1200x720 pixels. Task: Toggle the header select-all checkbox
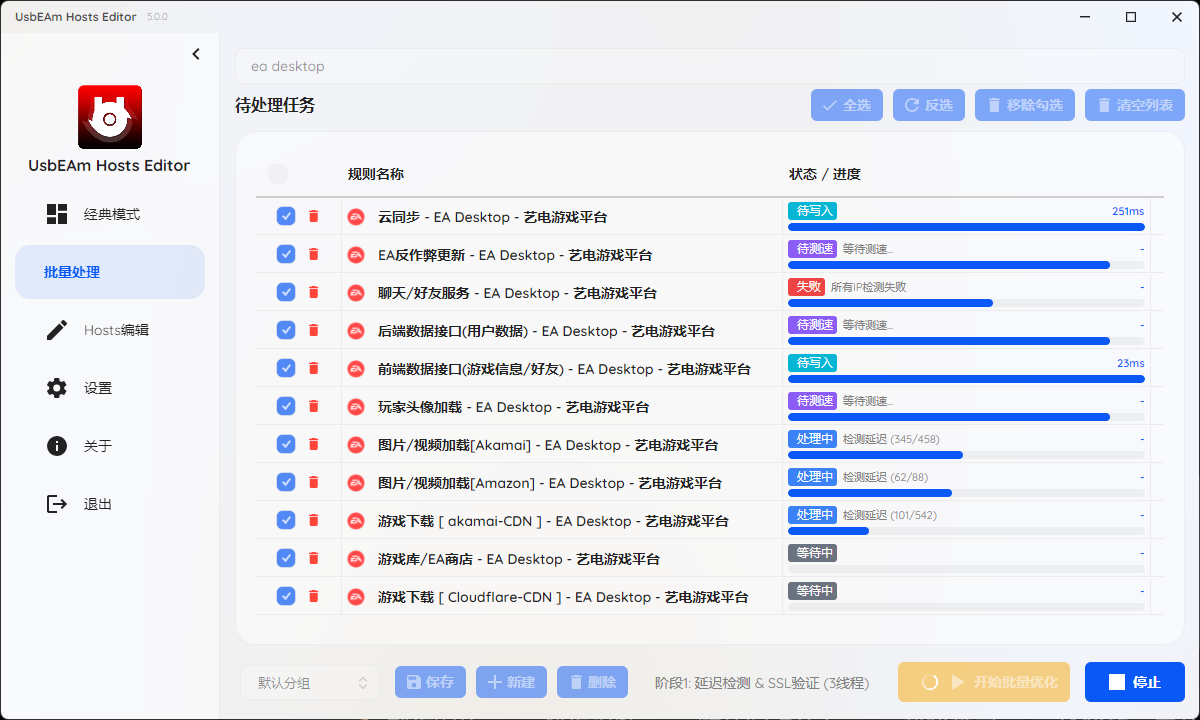278,174
